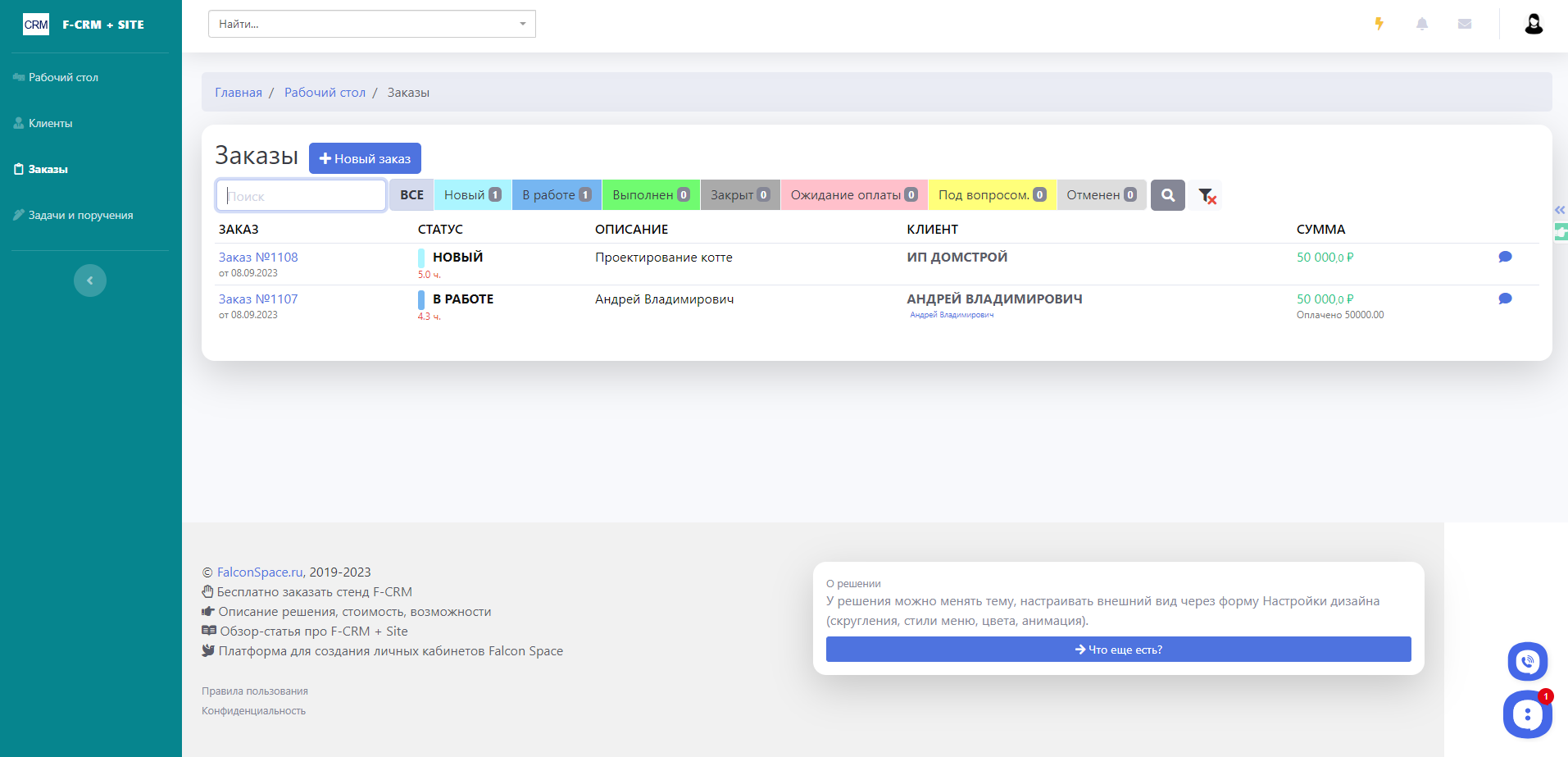Click the orders 'Поиск' input field
1568x757 pixels.
coord(301,196)
